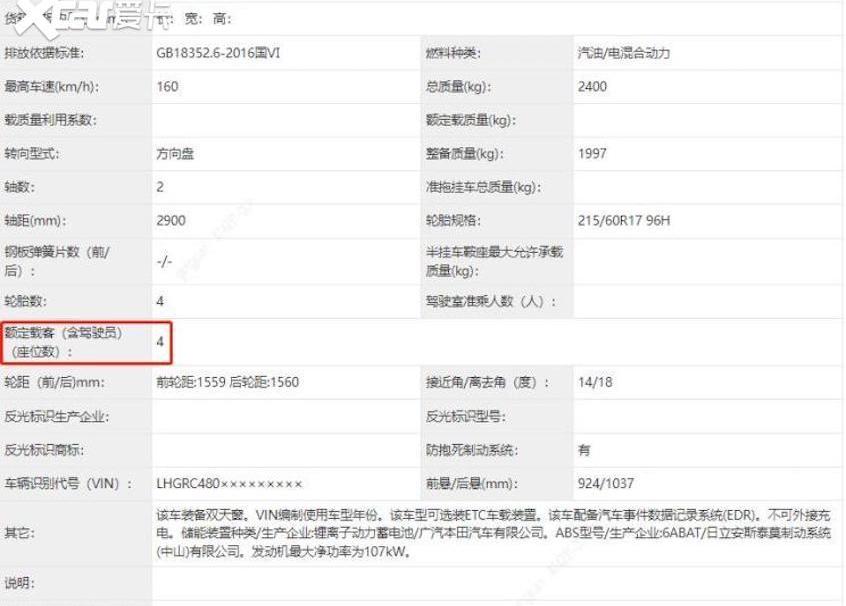Click the track value 前轮距:1559 后轮距:1560
Viewport: 846px width, 606px height.
228,382
